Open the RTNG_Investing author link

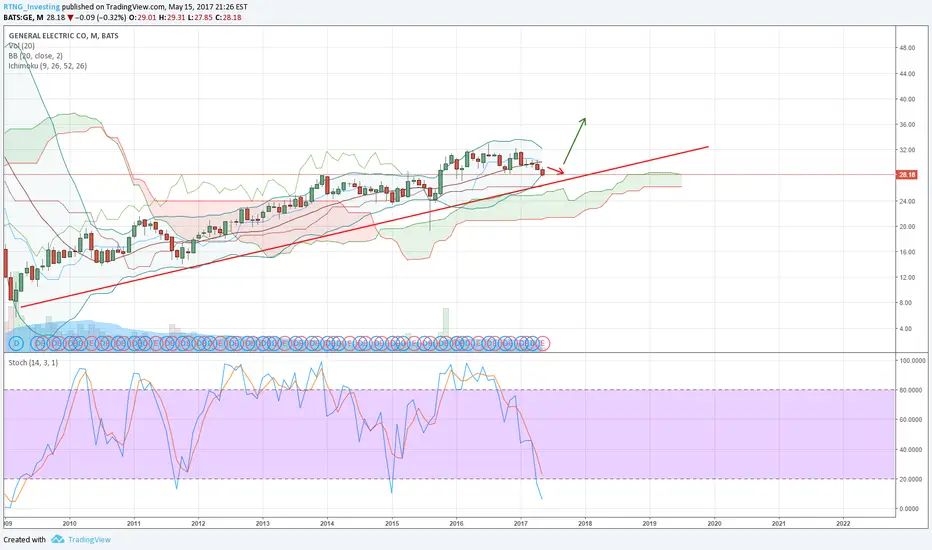click(x=32, y=7)
